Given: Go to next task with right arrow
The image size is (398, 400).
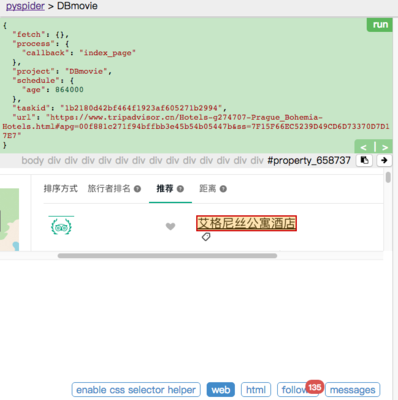Looking at the screenshot, I should click(x=385, y=147).
